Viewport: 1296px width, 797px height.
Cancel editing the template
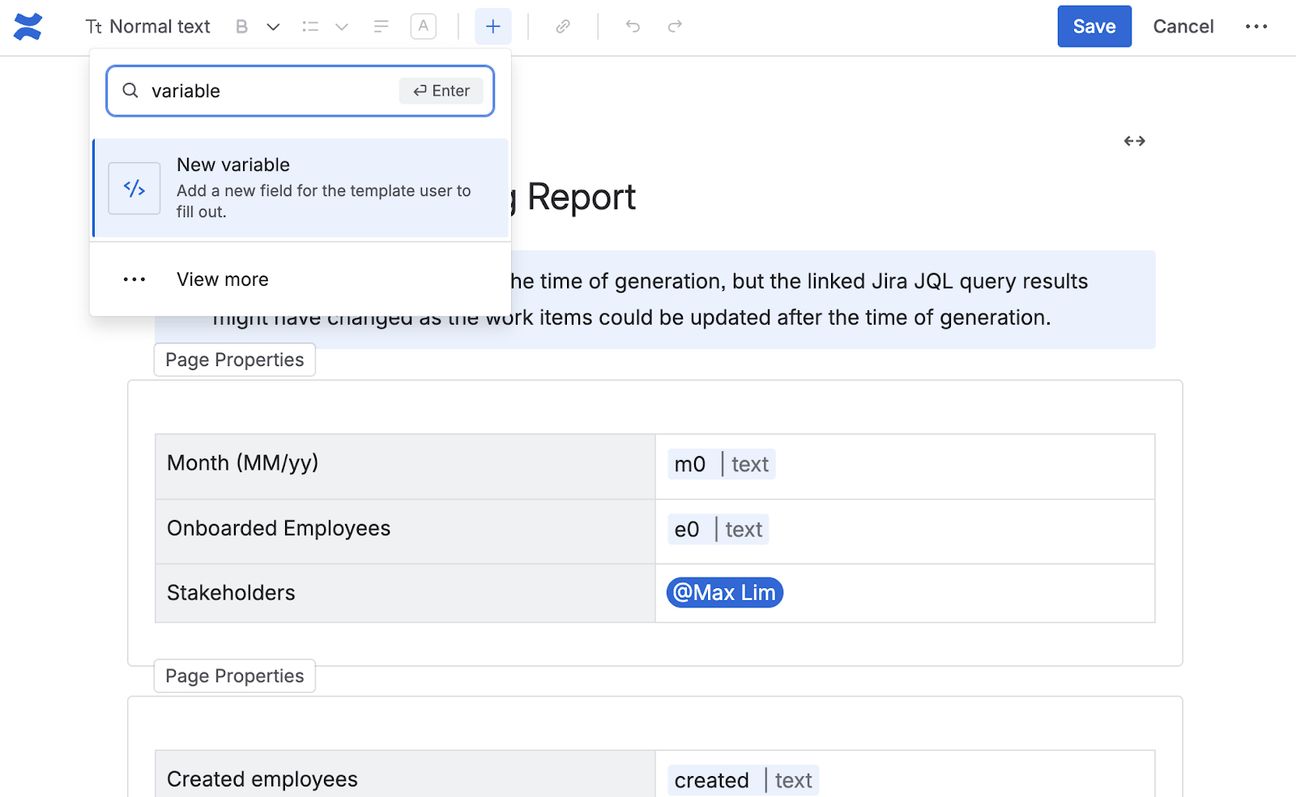1183,27
